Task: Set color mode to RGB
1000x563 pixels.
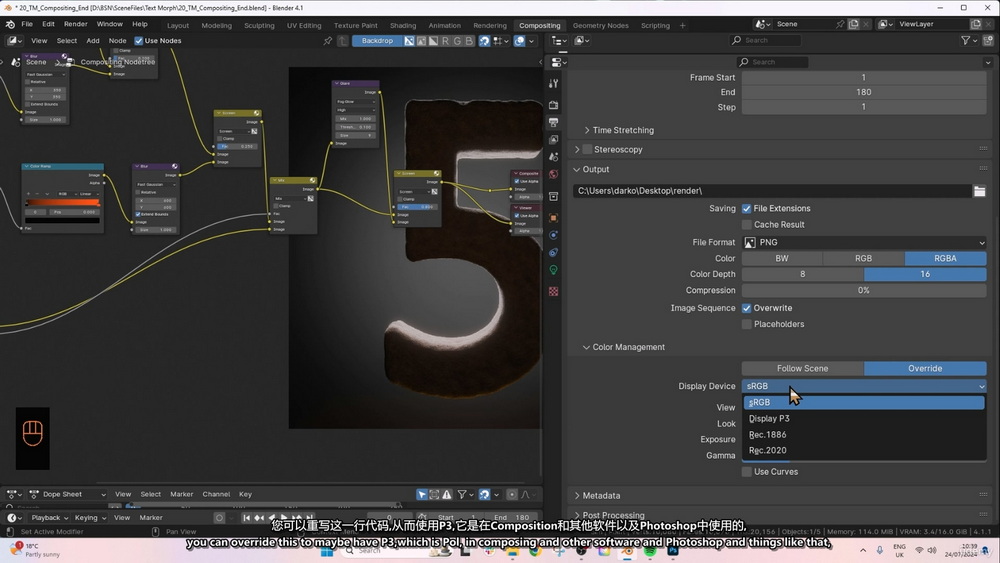Action: point(864,258)
